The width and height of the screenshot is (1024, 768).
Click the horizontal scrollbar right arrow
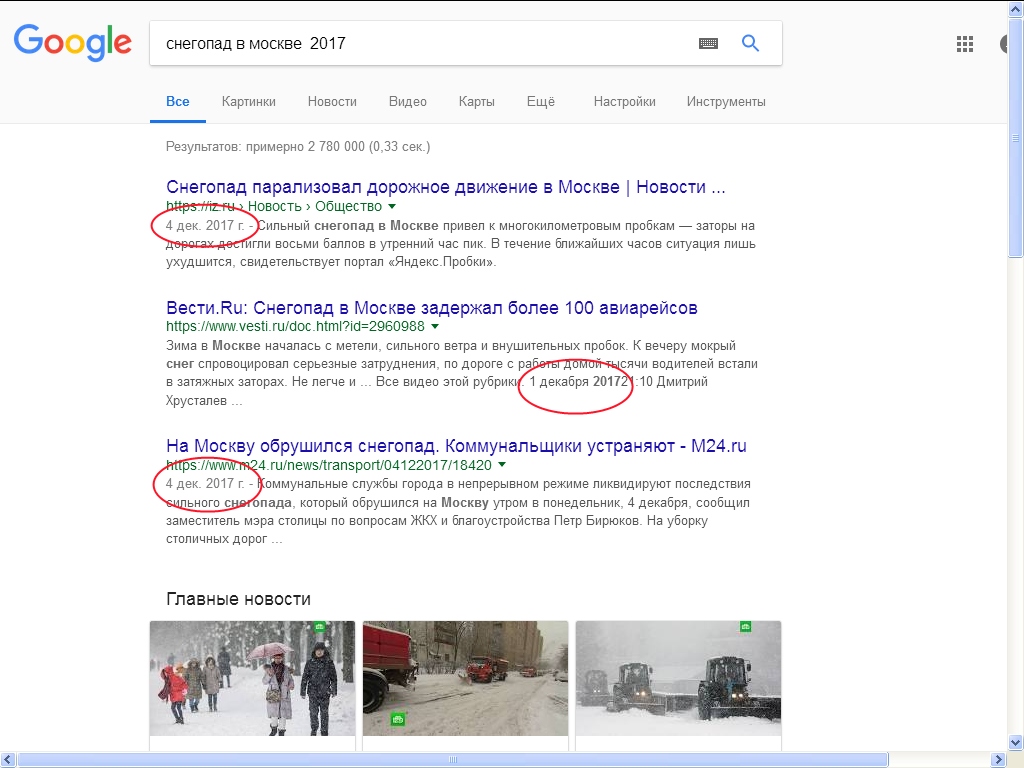(999, 760)
